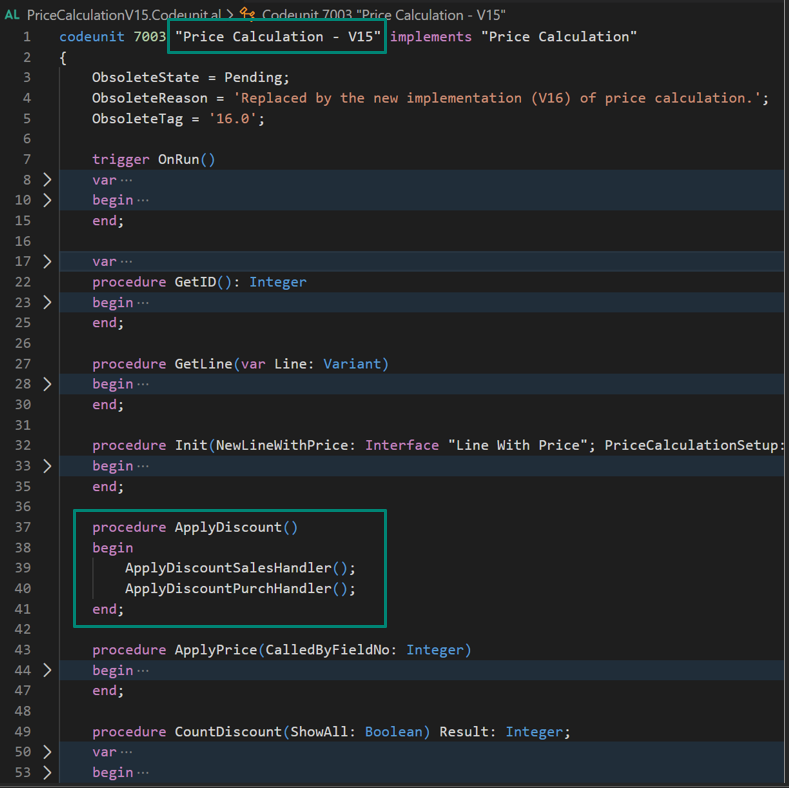Click the Init procedure name
The image size is (789, 788).
(x=191, y=445)
